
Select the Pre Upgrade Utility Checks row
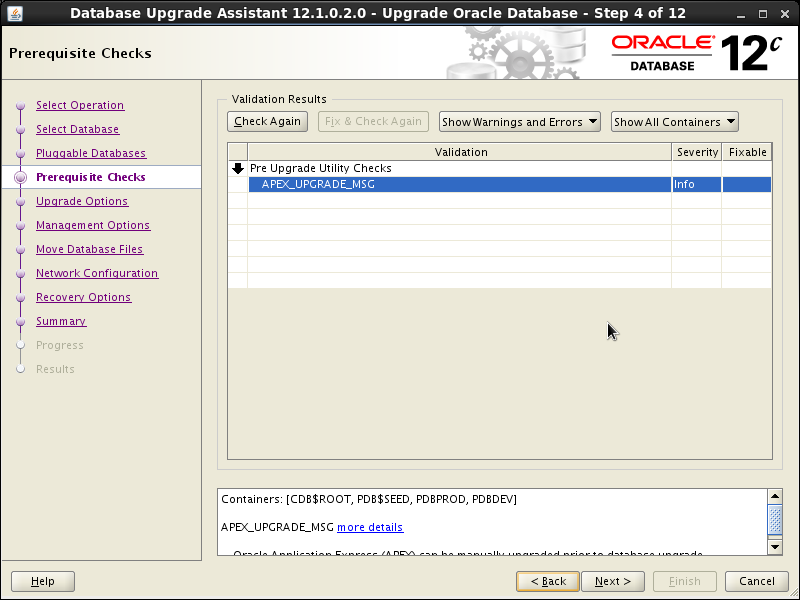499,168
